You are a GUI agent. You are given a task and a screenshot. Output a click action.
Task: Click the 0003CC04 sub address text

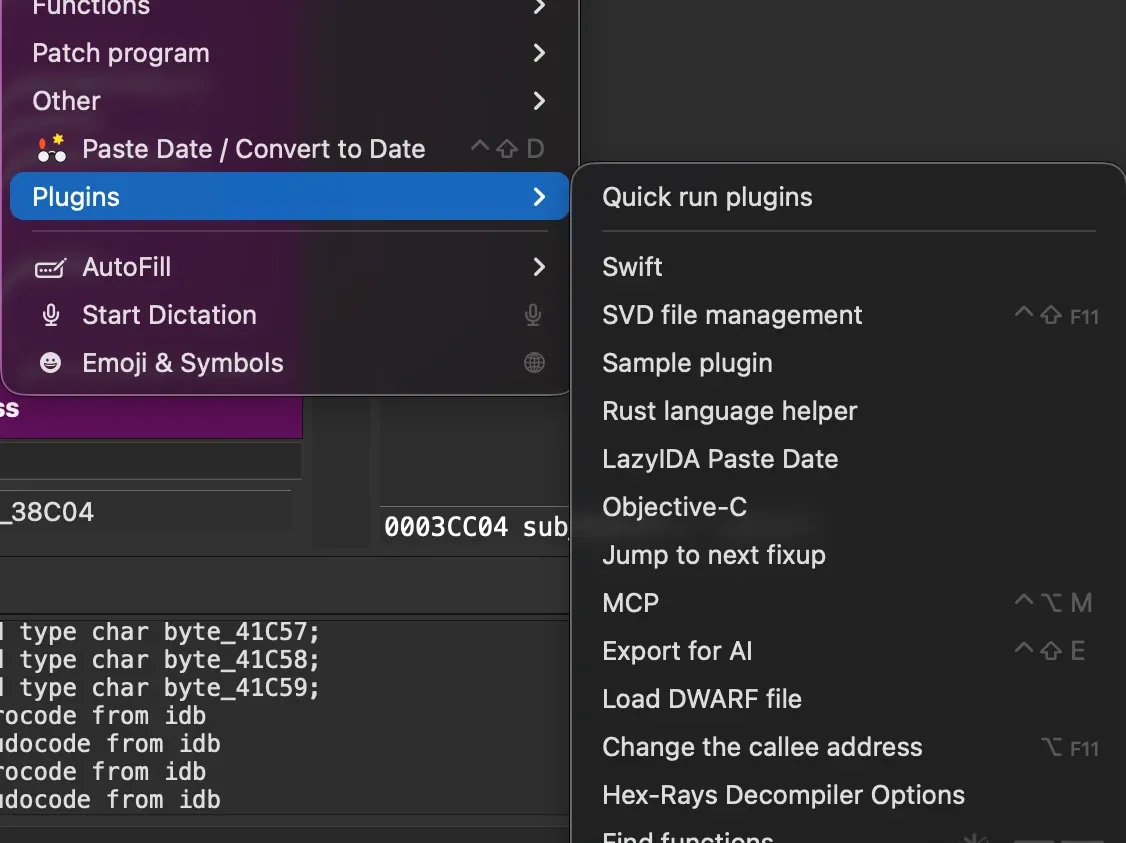point(475,527)
